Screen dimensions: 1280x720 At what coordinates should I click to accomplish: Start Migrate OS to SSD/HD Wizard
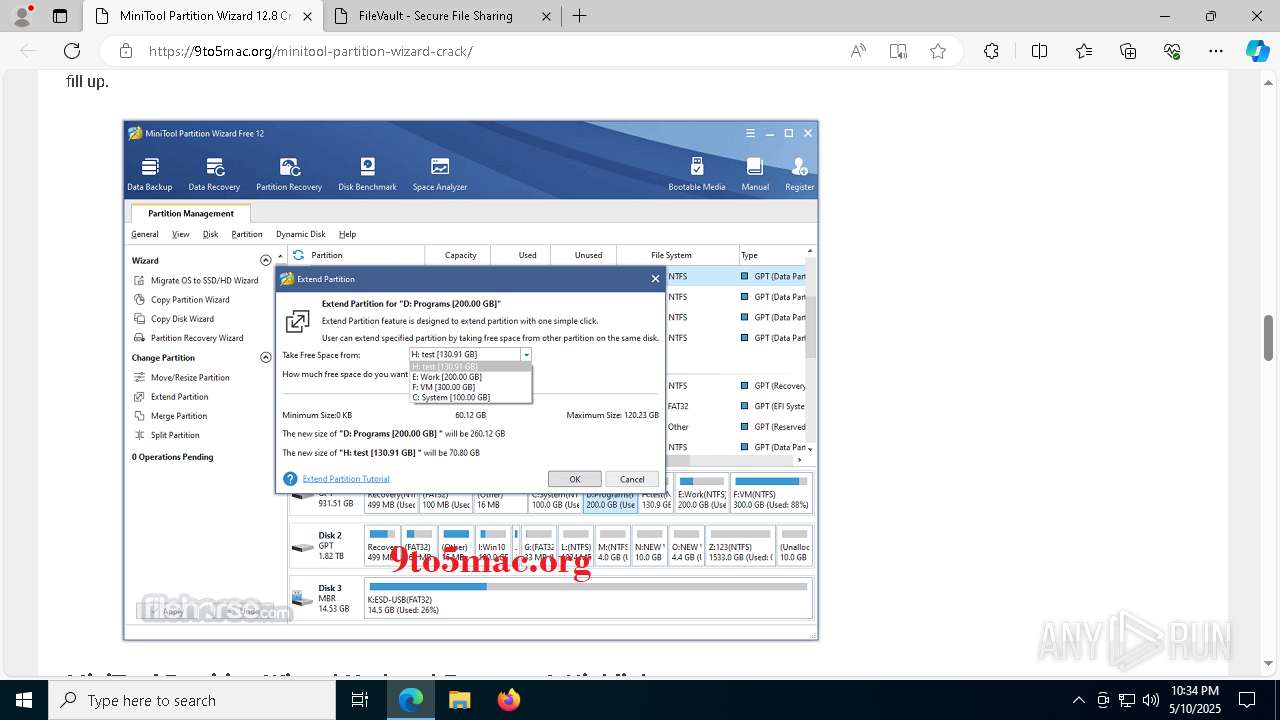click(x=196, y=280)
